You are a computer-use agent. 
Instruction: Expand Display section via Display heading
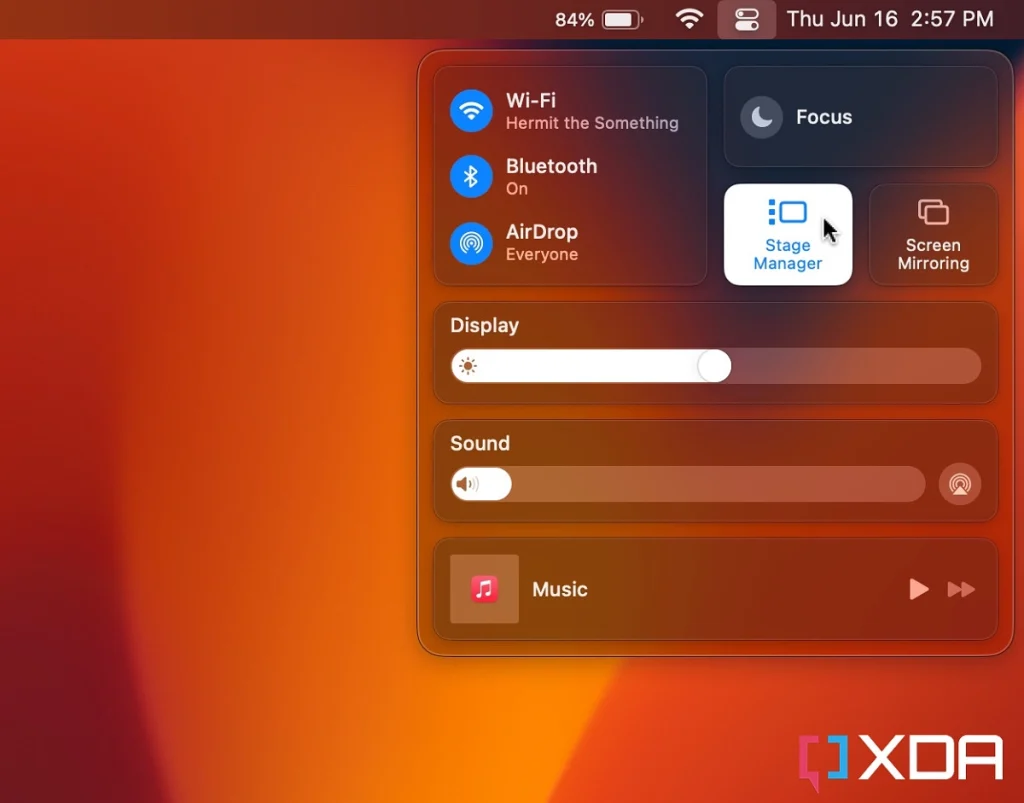[x=484, y=325]
